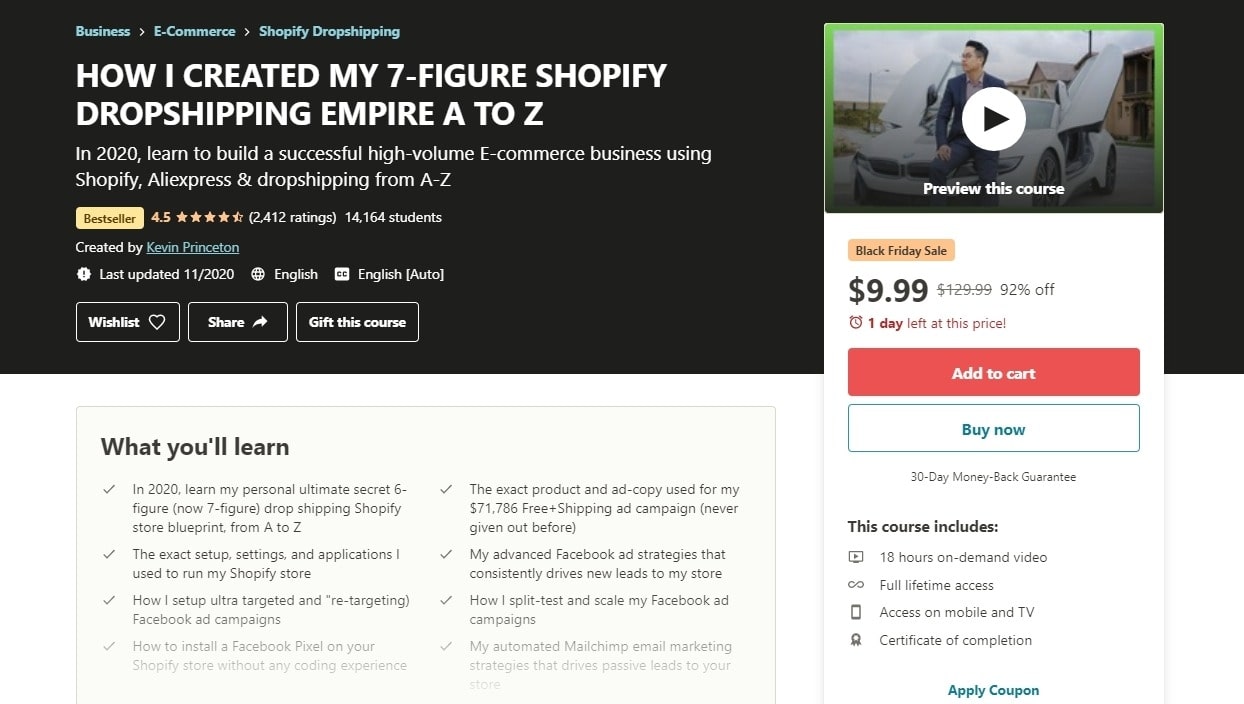Click the alarm clock icon
Viewport: 1244px width, 704px height.
[855, 323]
